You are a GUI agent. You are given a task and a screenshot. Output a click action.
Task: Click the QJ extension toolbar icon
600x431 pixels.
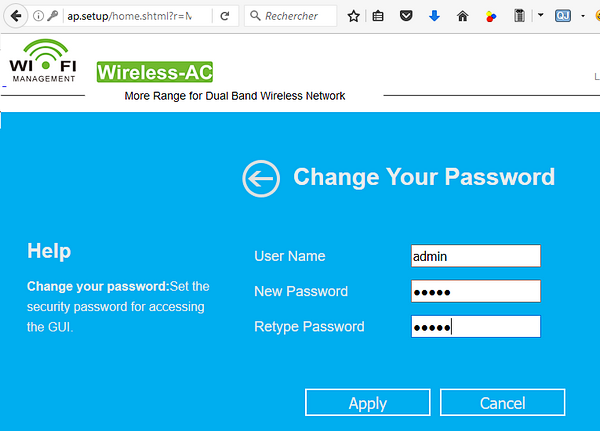pyautogui.click(x=563, y=16)
